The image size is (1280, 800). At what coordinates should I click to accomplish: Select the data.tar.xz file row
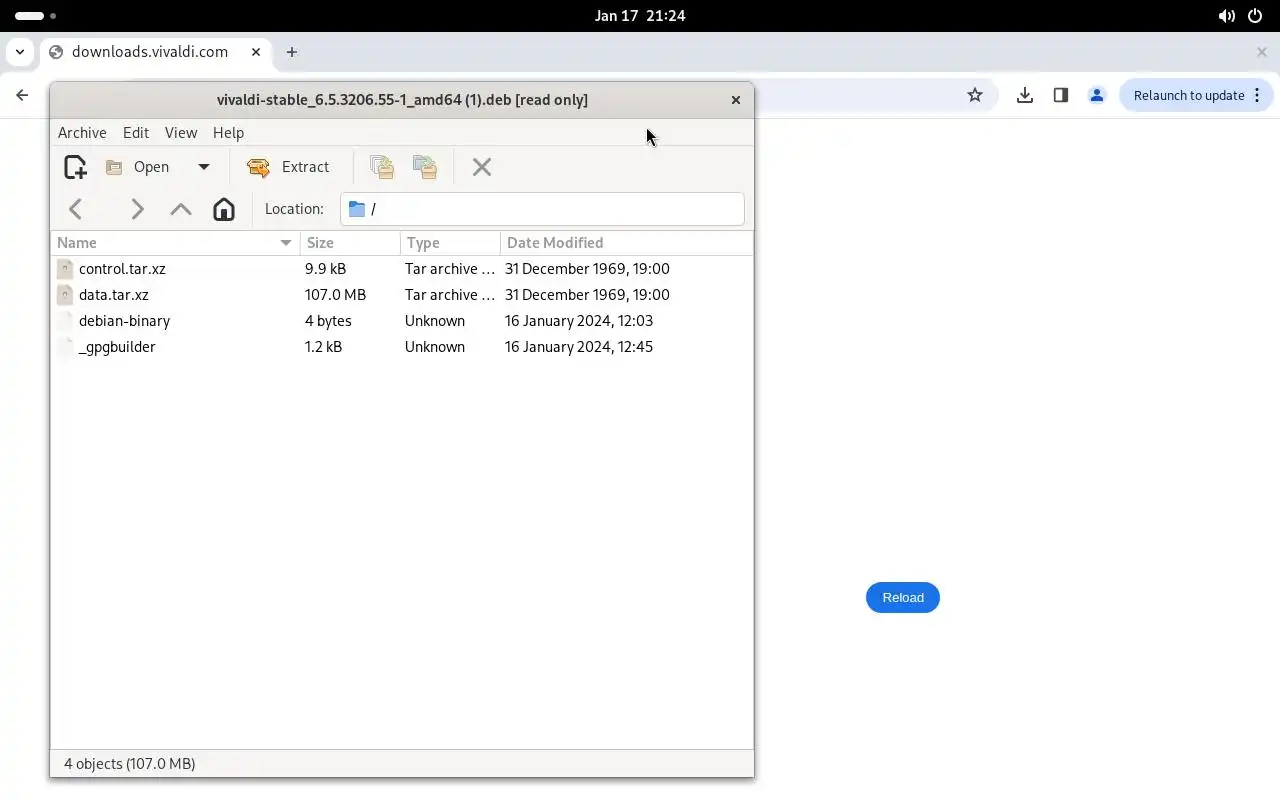[402, 295]
